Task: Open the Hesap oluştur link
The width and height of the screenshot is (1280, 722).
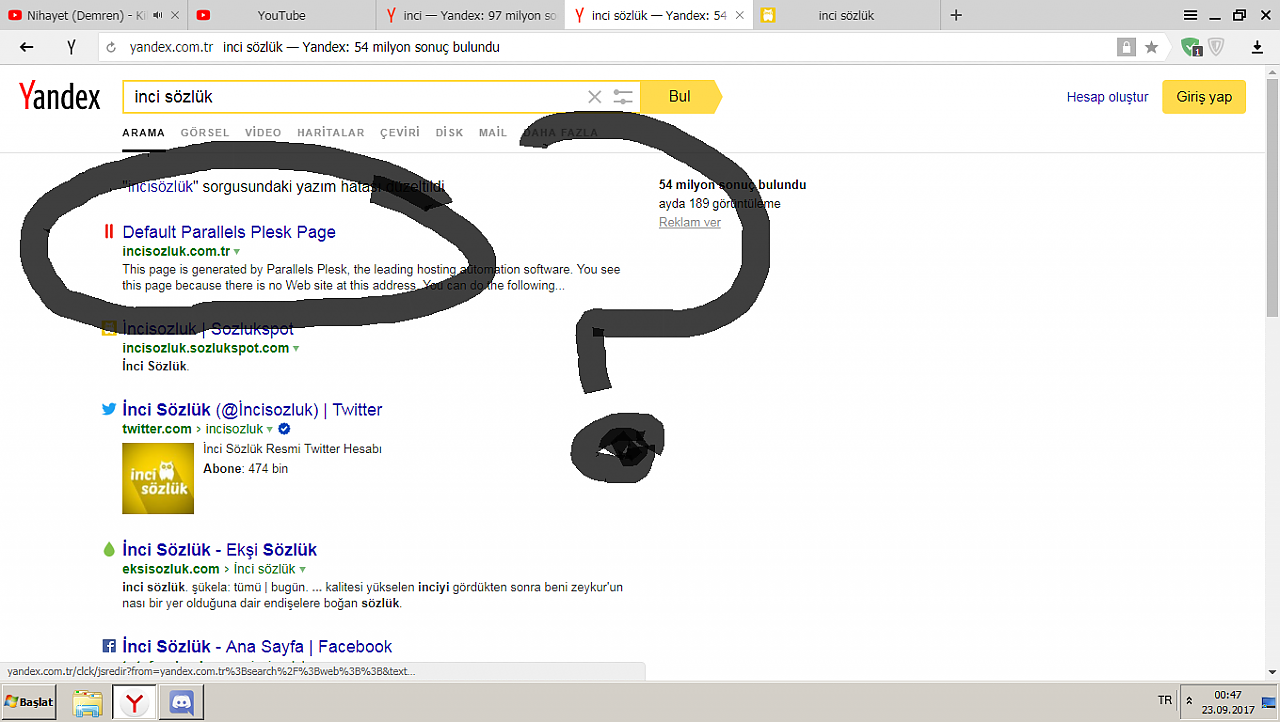Action: [1108, 97]
